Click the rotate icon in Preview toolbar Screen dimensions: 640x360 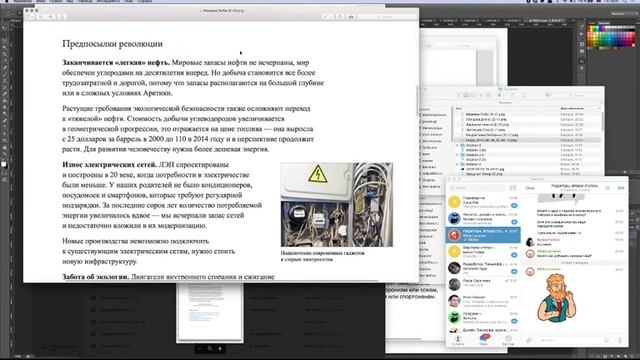pos(340,16)
